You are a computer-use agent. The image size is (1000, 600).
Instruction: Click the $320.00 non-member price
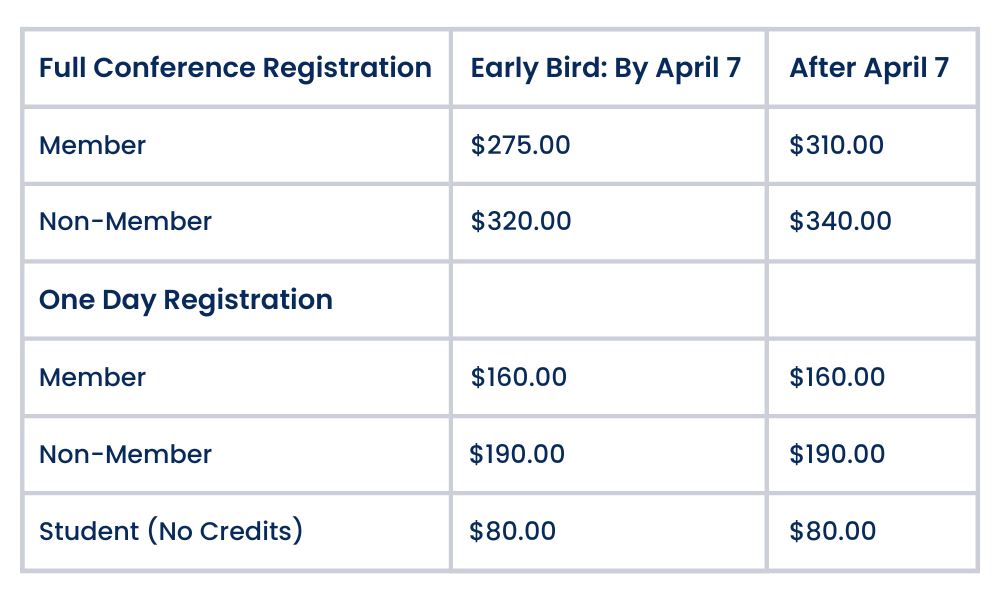521,221
